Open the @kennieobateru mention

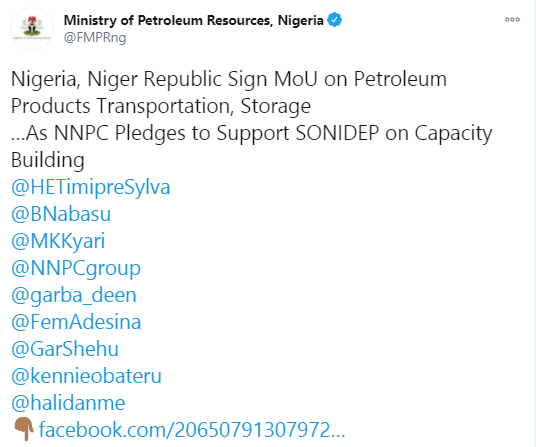click(86, 376)
